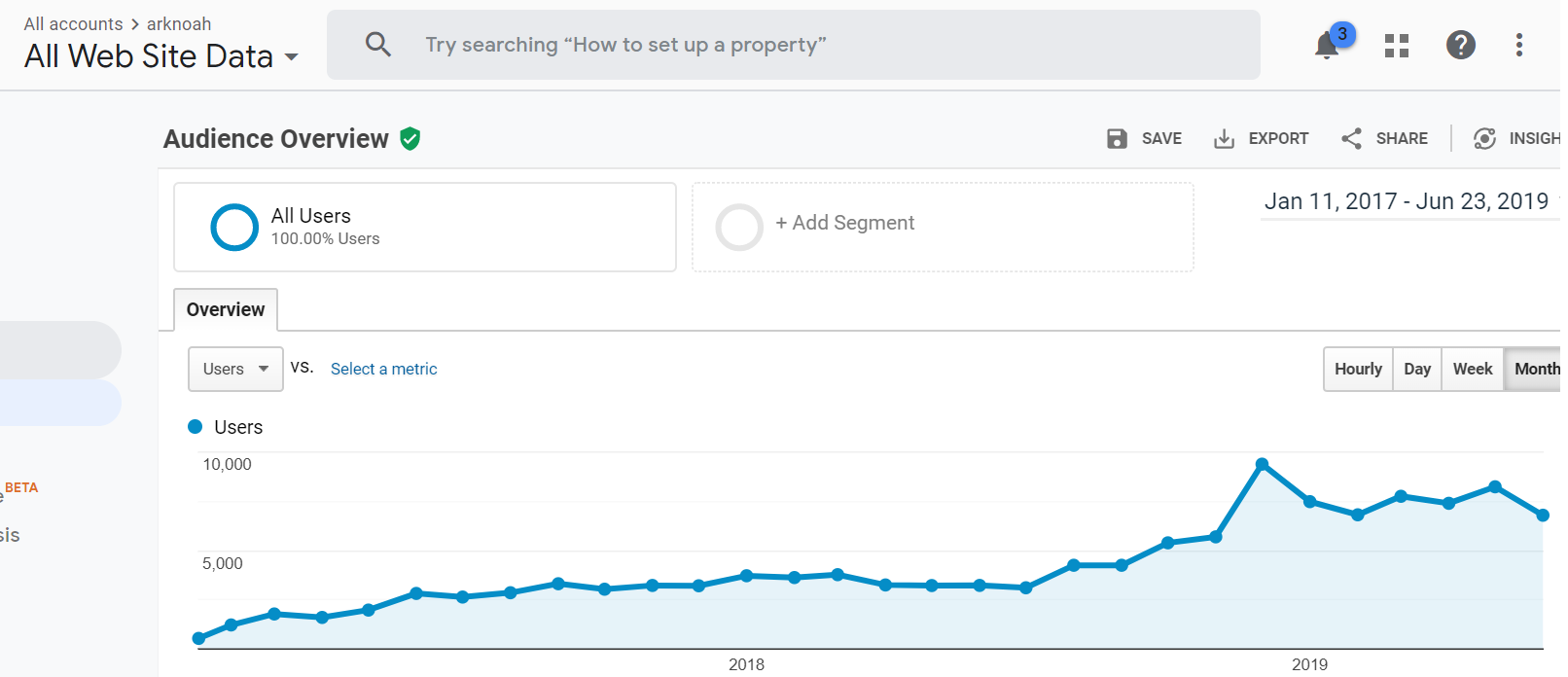The width and height of the screenshot is (1568, 677).
Task: Click the Add Segment box
Action: [942, 227]
